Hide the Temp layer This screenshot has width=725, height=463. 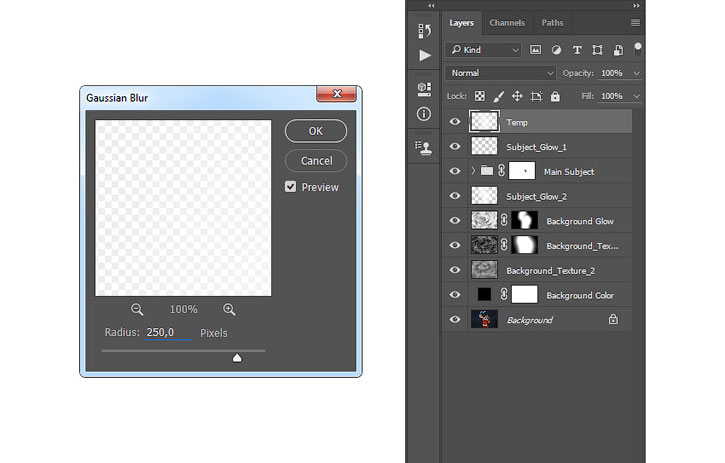pyautogui.click(x=455, y=122)
